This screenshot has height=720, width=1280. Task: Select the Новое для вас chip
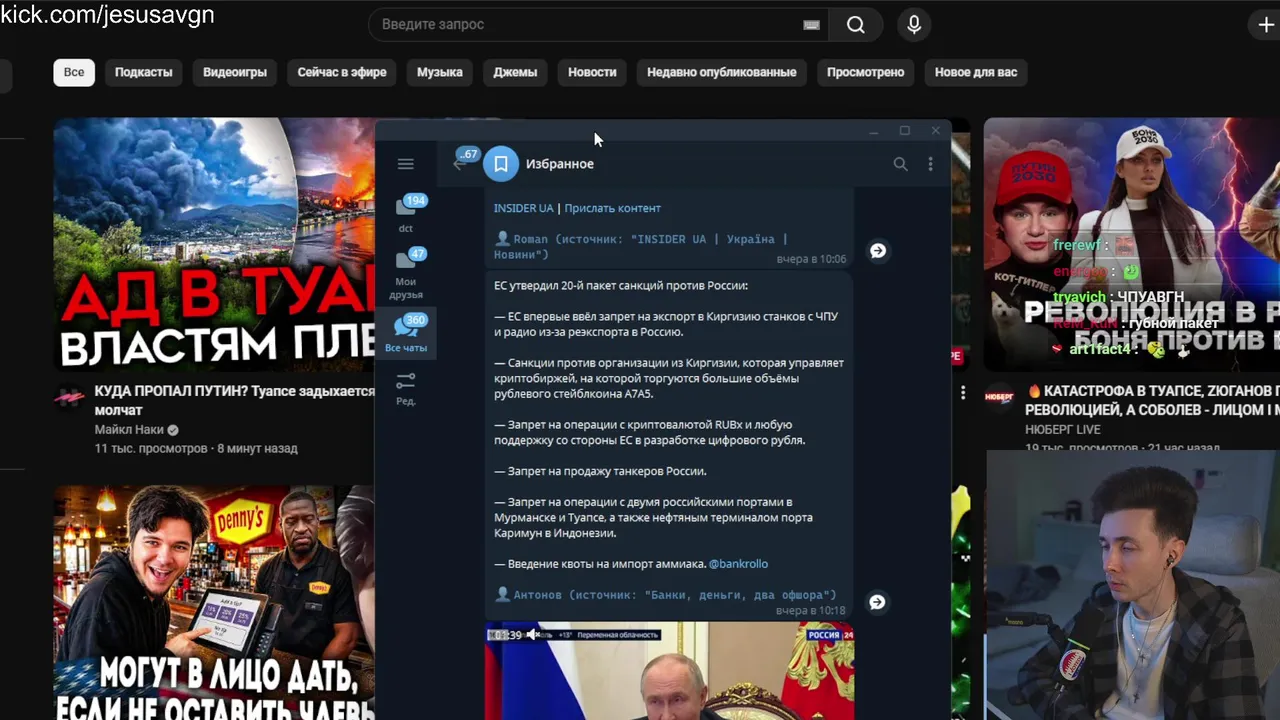[976, 72]
